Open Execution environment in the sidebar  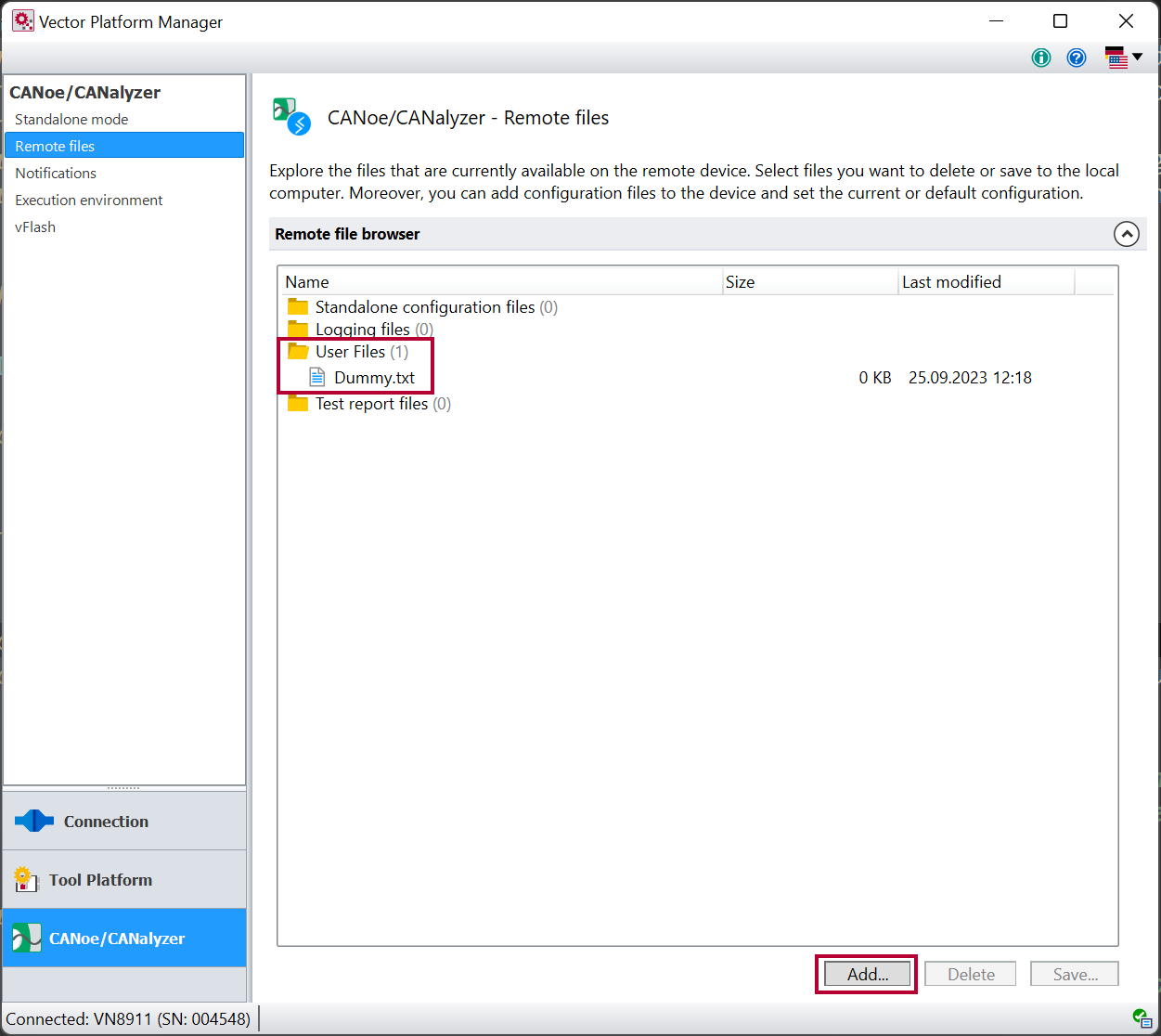coord(89,200)
